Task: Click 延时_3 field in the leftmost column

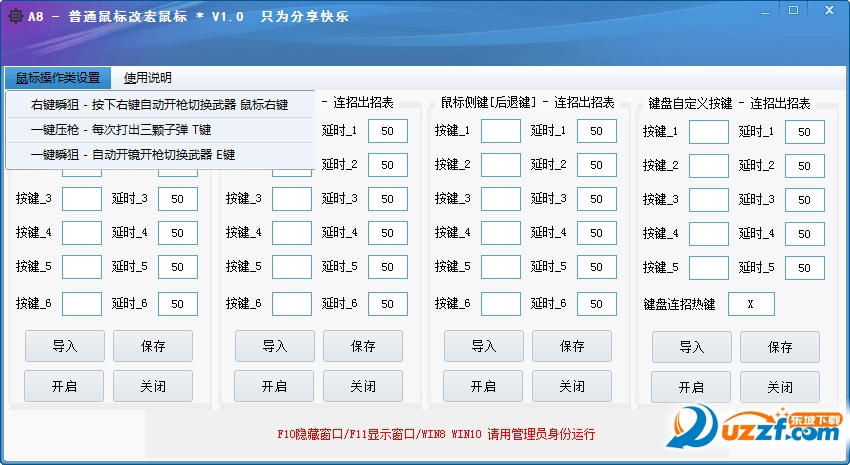Action: point(178,199)
